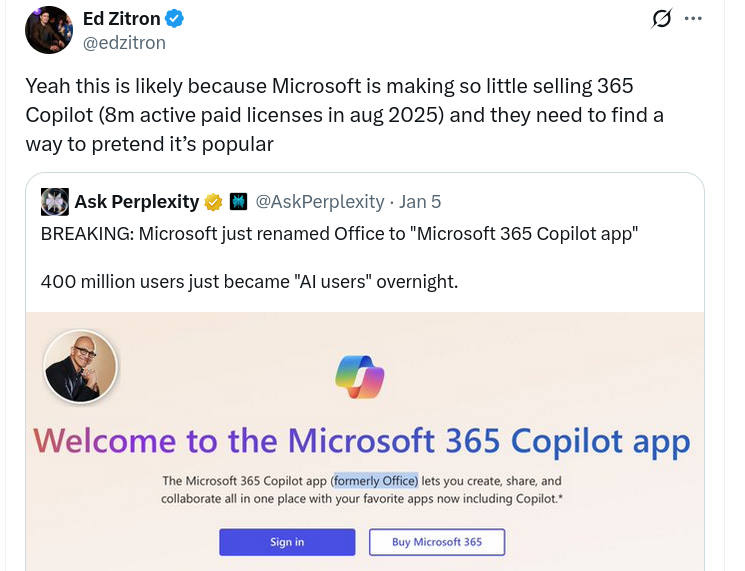Click the Jan 5 timestamp

tap(420, 202)
